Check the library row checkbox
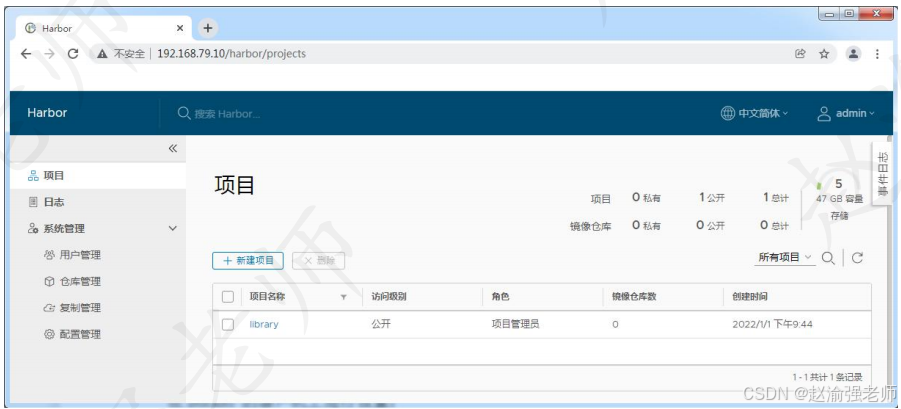 pyautogui.click(x=228, y=325)
